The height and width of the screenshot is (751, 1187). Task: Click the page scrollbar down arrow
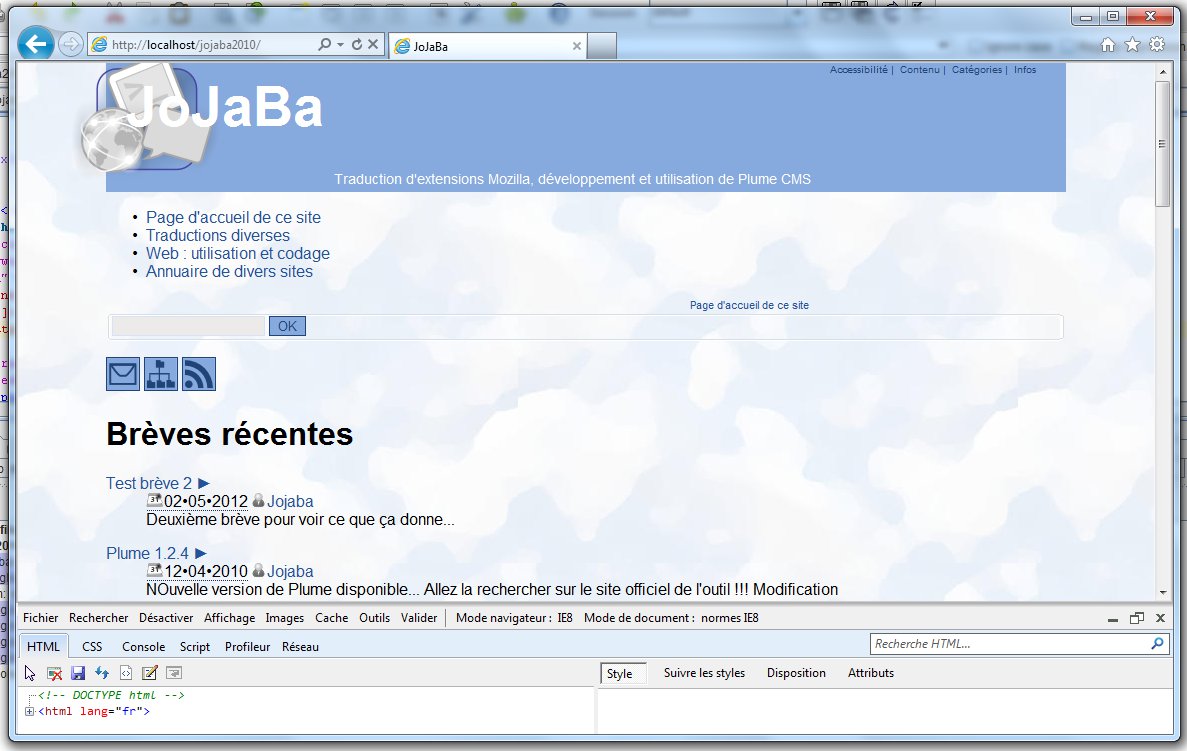1162,593
